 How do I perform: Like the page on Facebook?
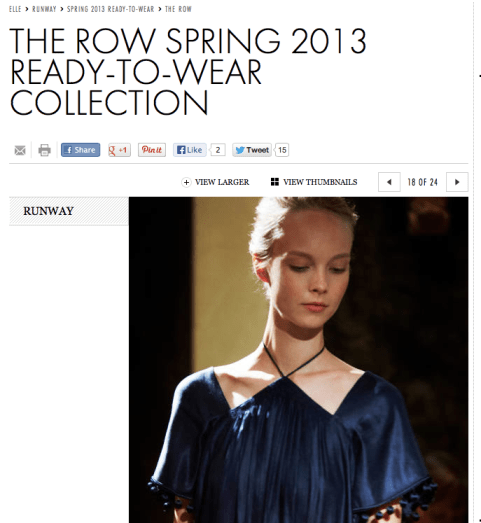click(189, 150)
